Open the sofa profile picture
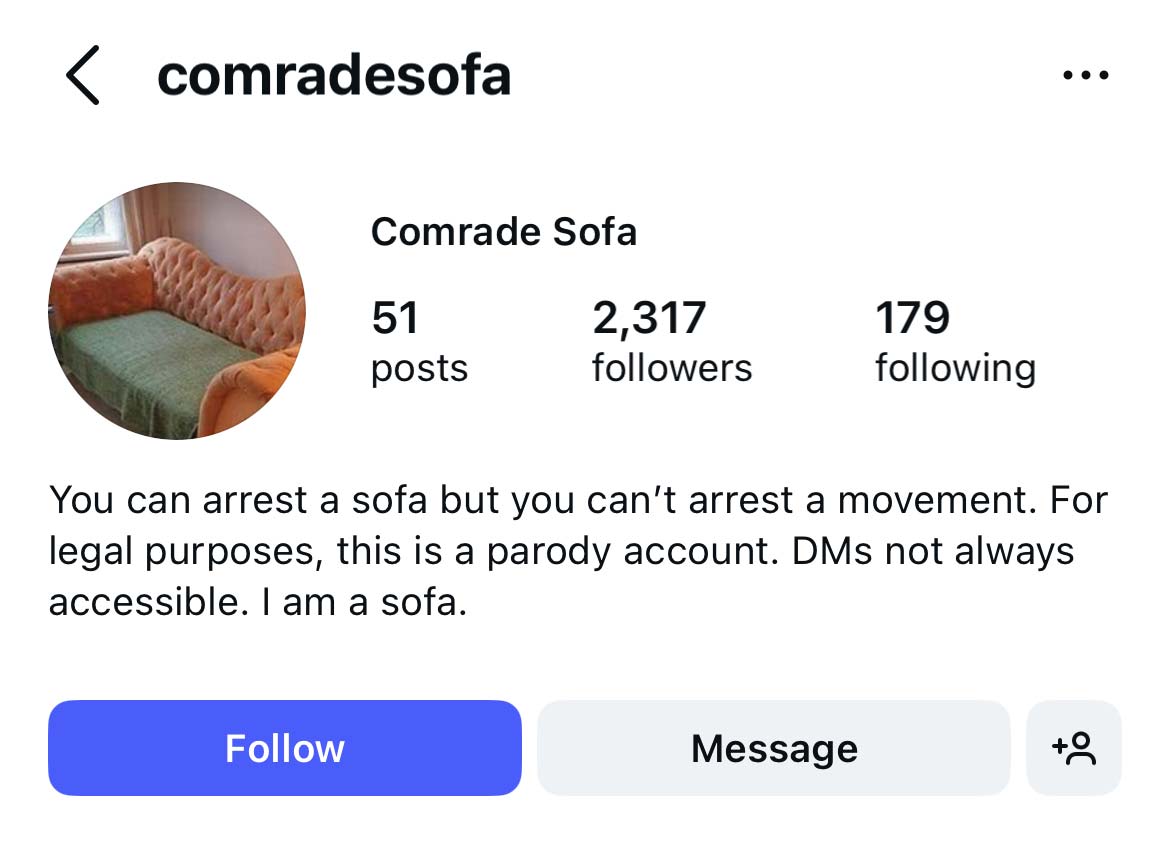Screen dimensions: 1170x848 pos(177,311)
